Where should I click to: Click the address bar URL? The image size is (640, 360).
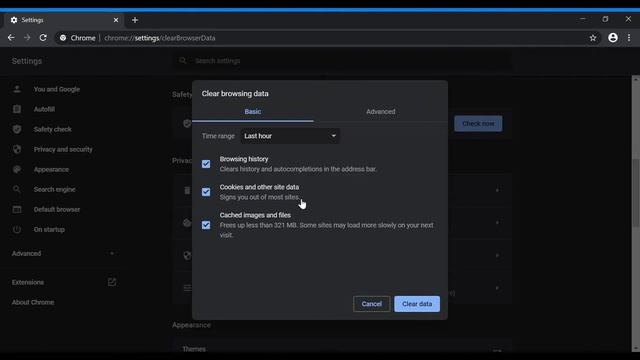click(x=160, y=38)
